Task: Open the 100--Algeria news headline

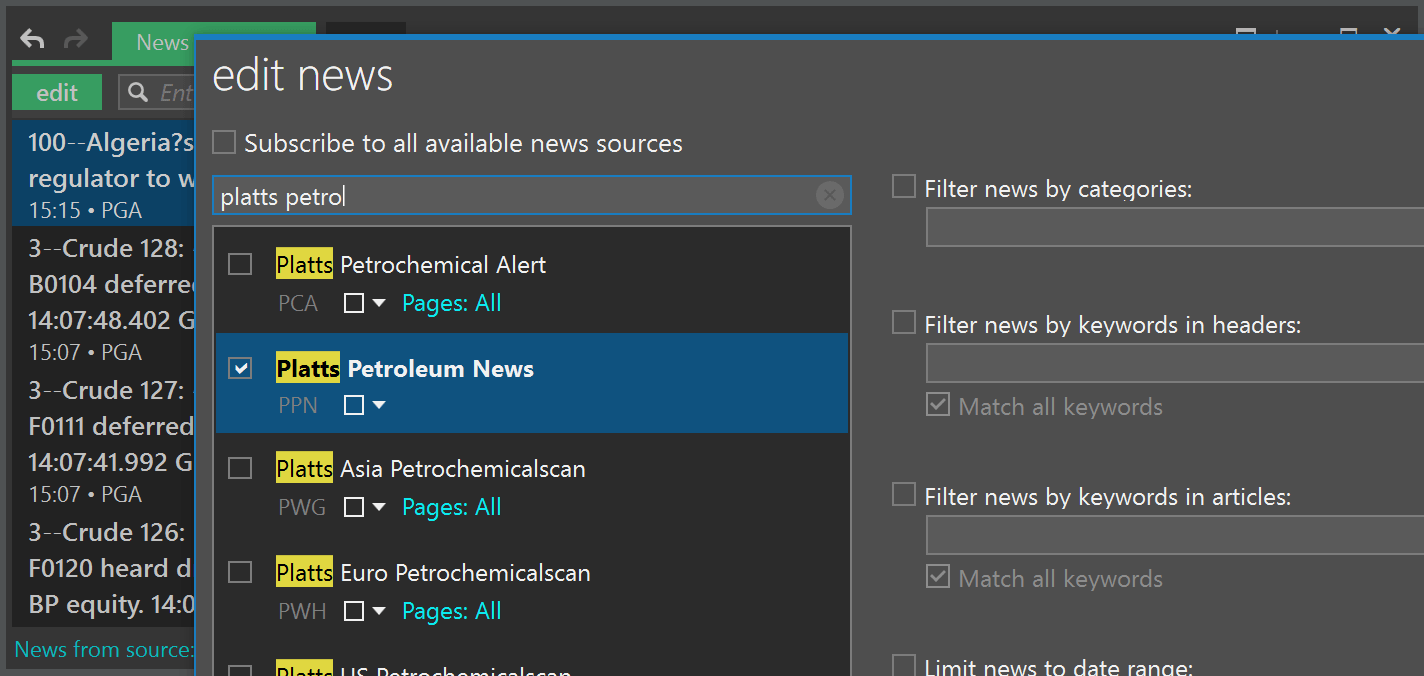Action: [x=103, y=172]
